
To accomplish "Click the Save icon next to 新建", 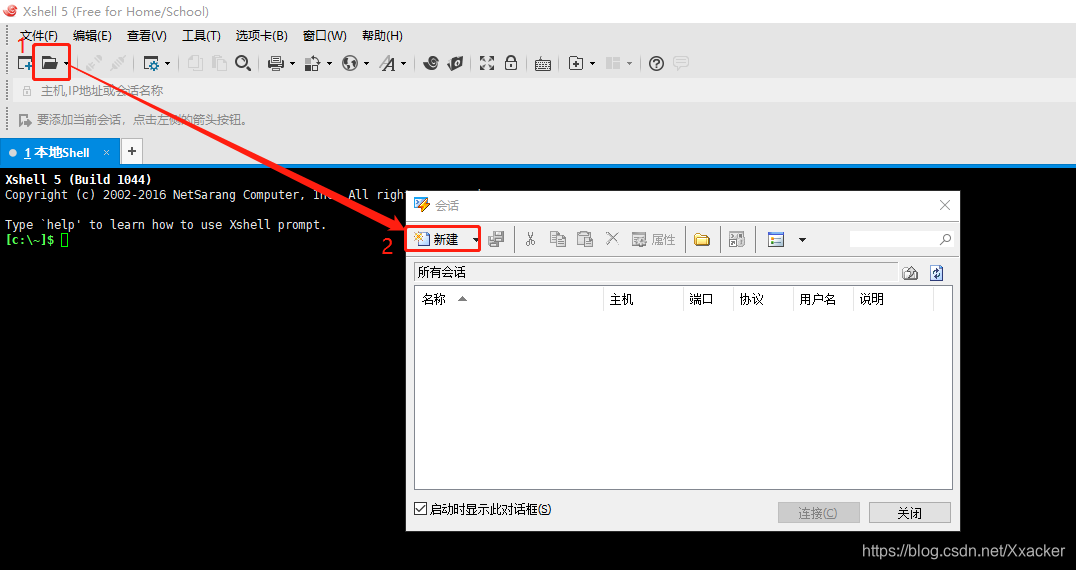I will pos(496,239).
